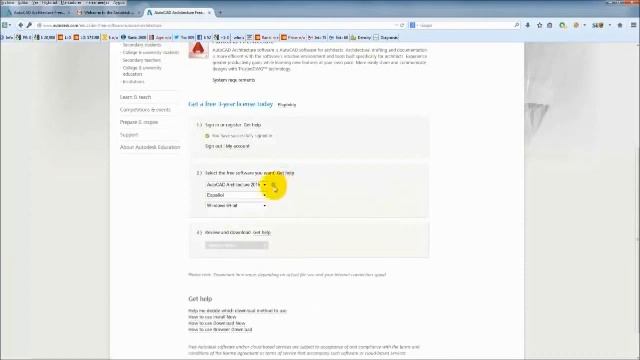
Task: Click Get help link beside Sign in or register
Action: click(x=252, y=125)
